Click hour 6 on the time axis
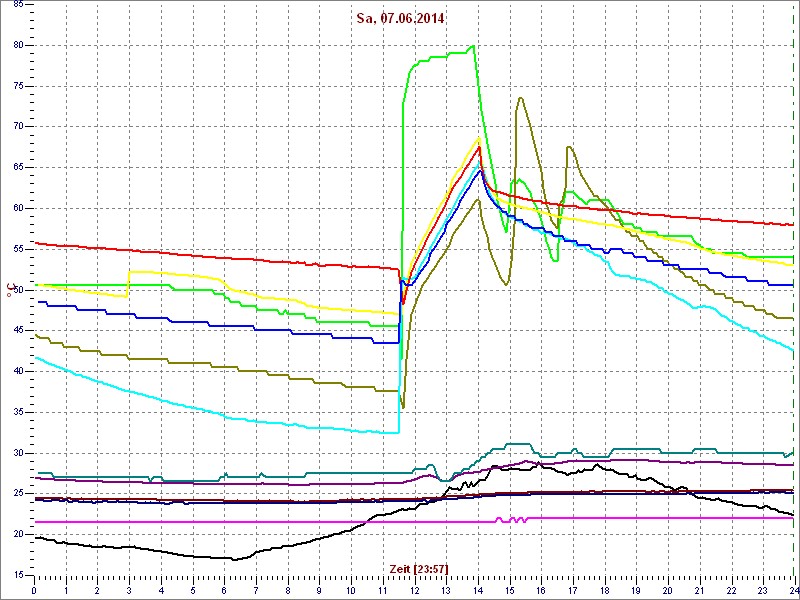 click(224, 590)
